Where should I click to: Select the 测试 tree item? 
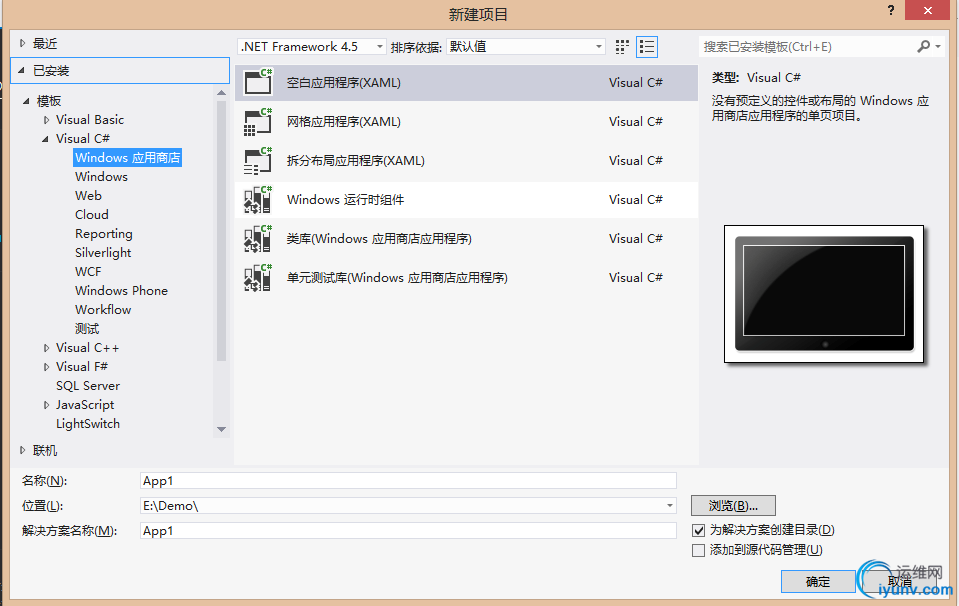pos(87,328)
